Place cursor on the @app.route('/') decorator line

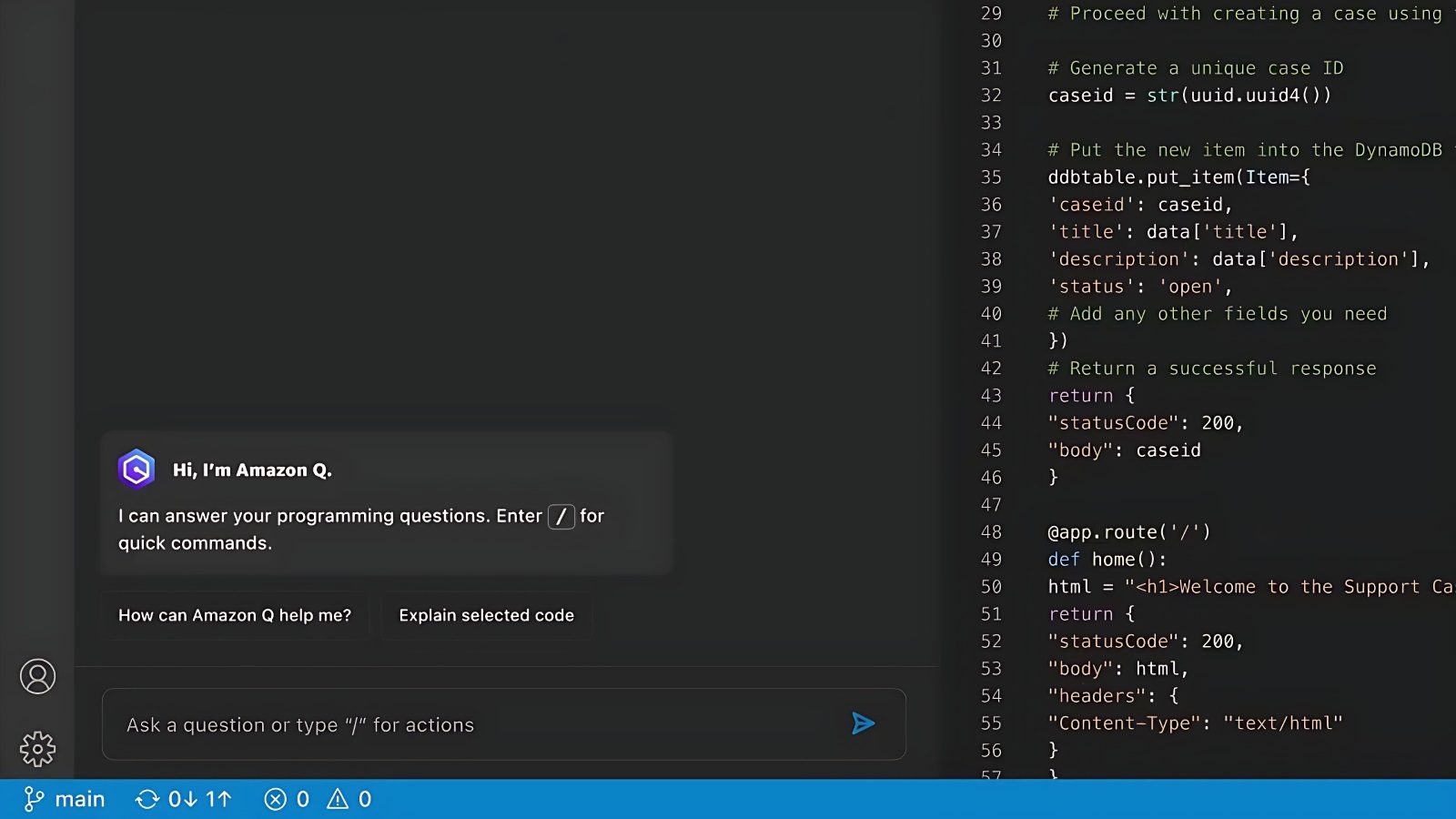1128,532
